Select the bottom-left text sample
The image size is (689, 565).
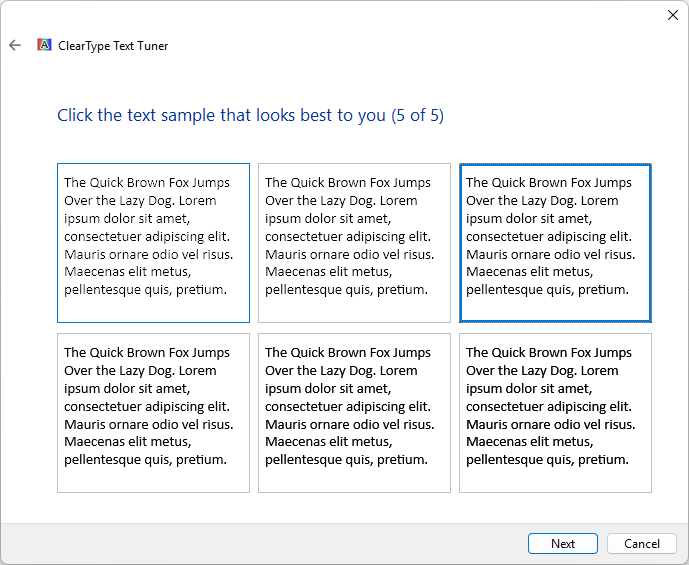[x=153, y=413]
